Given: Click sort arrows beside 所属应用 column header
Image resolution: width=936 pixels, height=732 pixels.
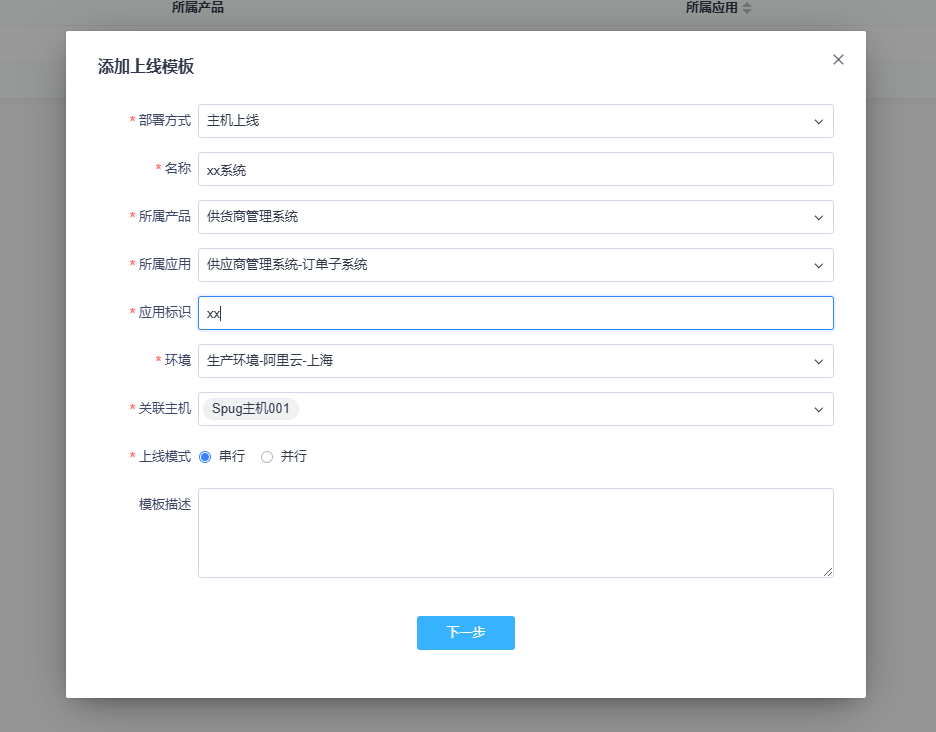Looking at the screenshot, I should [x=746, y=8].
